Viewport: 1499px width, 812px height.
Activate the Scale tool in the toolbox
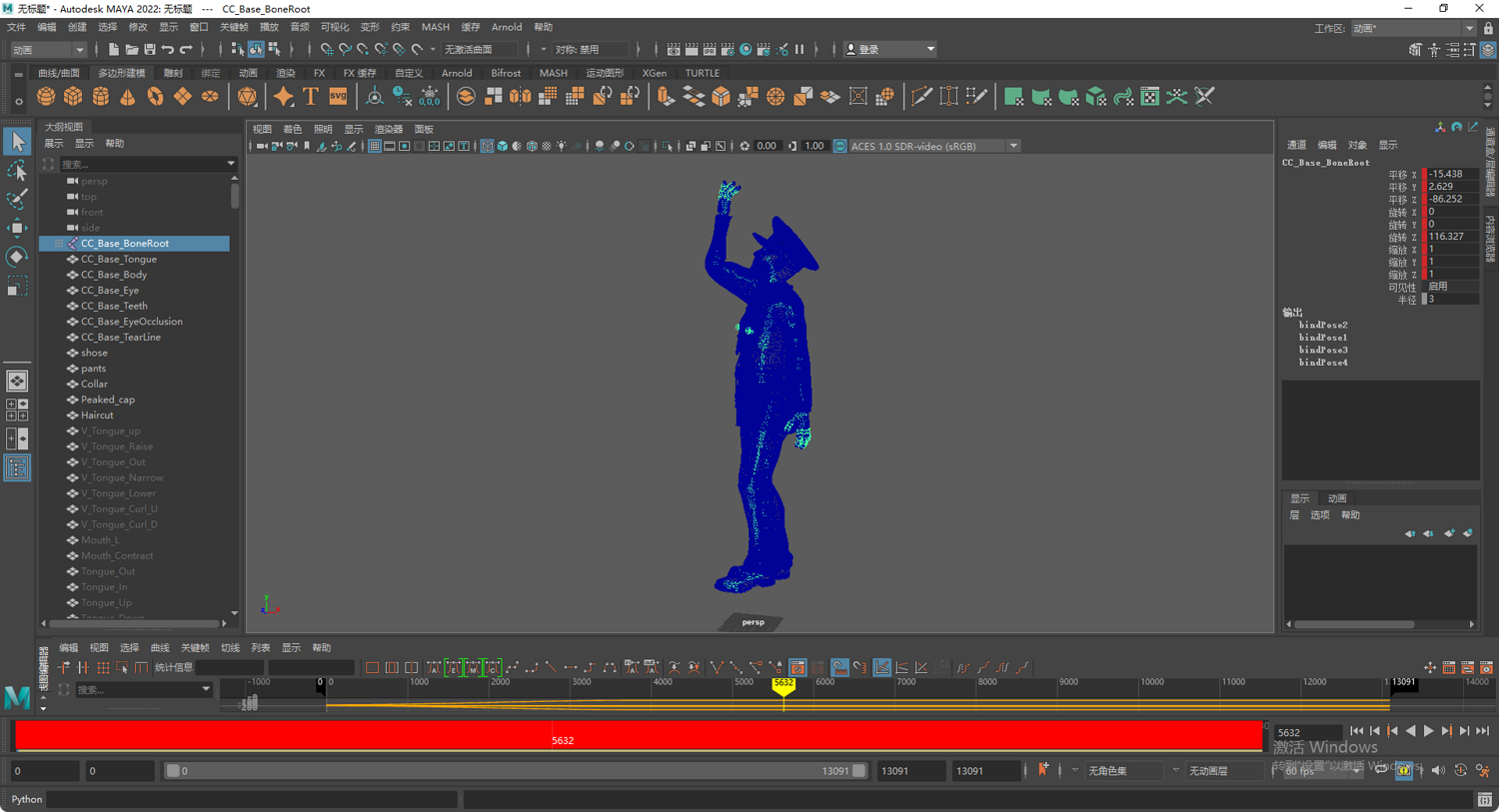17,288
